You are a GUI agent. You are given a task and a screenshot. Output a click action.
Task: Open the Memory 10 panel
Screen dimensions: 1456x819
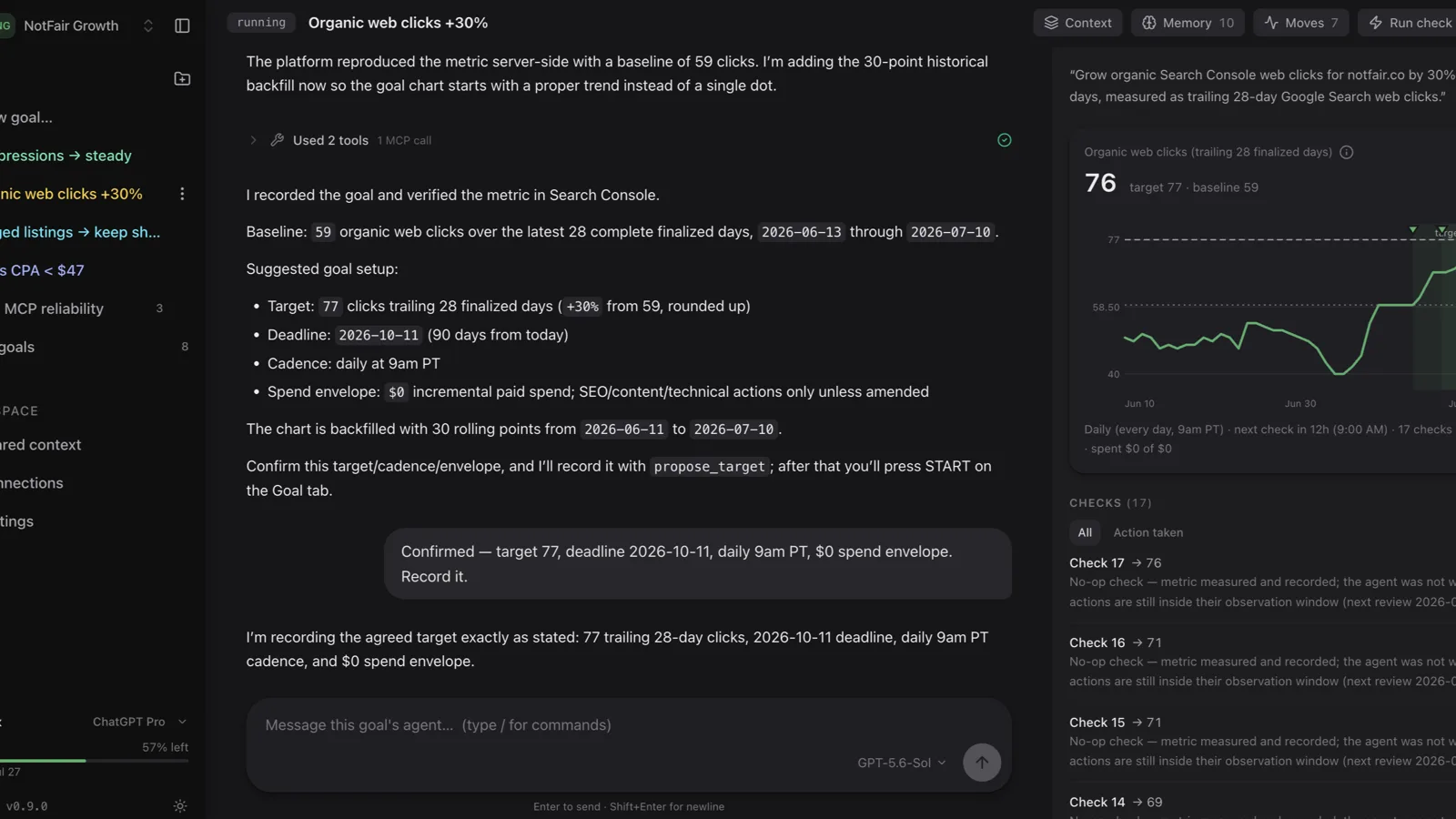[x=1188, y=23]
